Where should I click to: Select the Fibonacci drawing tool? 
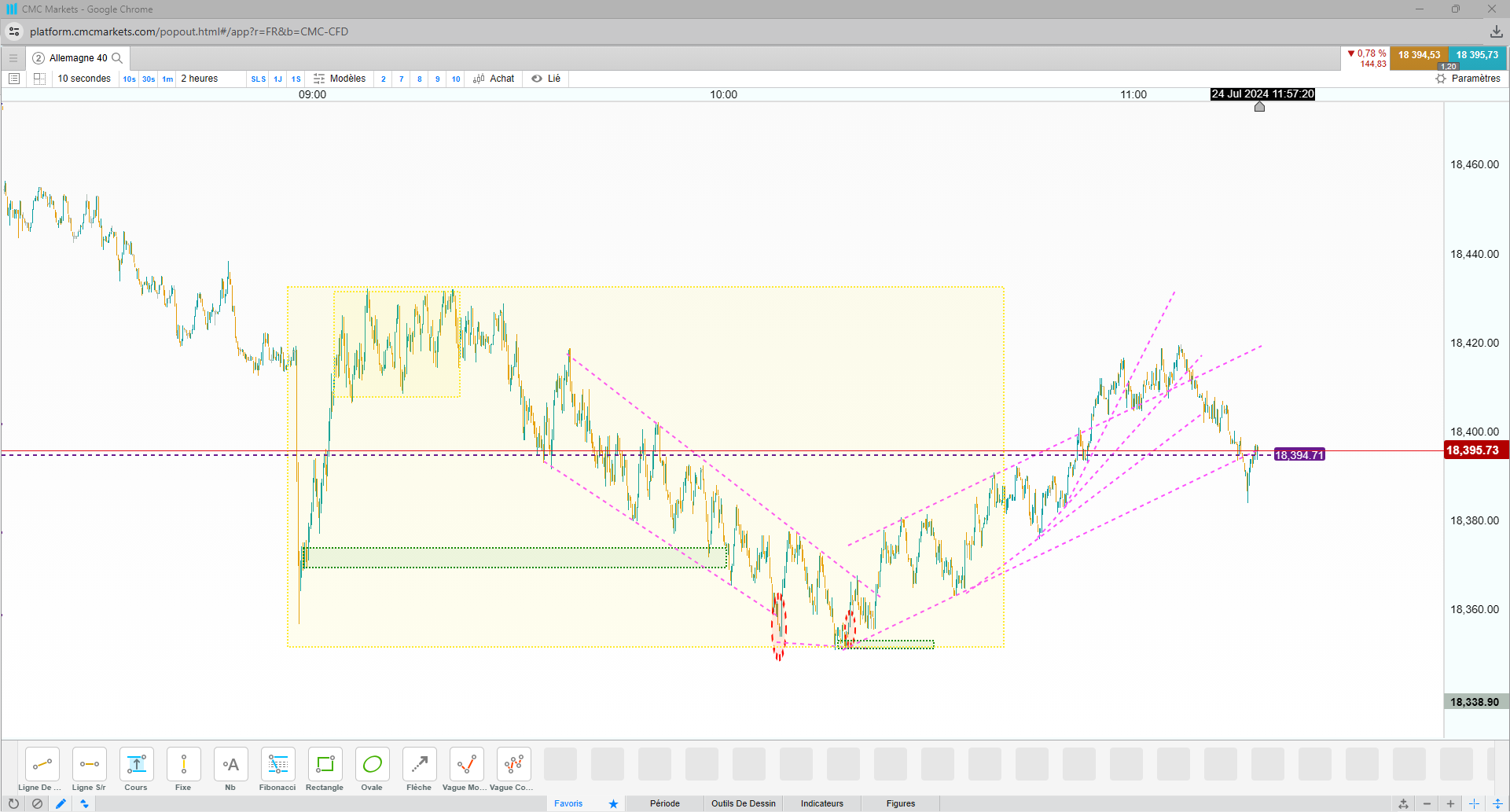(x=277, y=770)
